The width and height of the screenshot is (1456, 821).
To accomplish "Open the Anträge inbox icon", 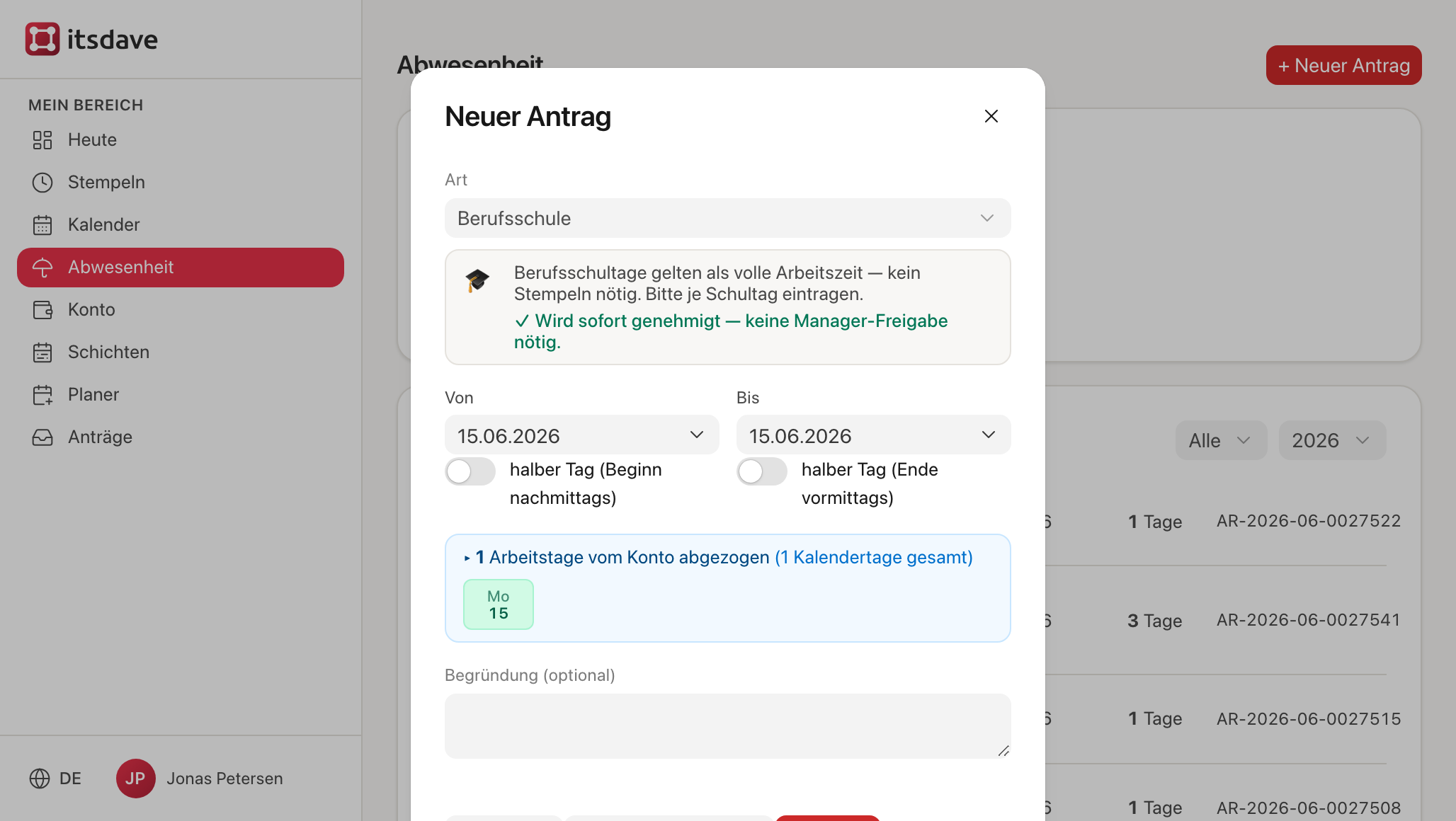I will click(x=42, y=437).
